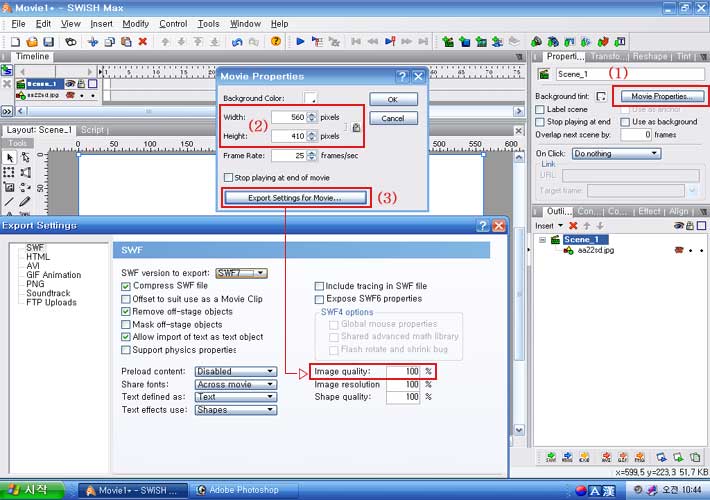Click the blue Play Movie toolbar button
This screenshot has width=710, height=500.
pyautogui.click(x=300, y=42)
